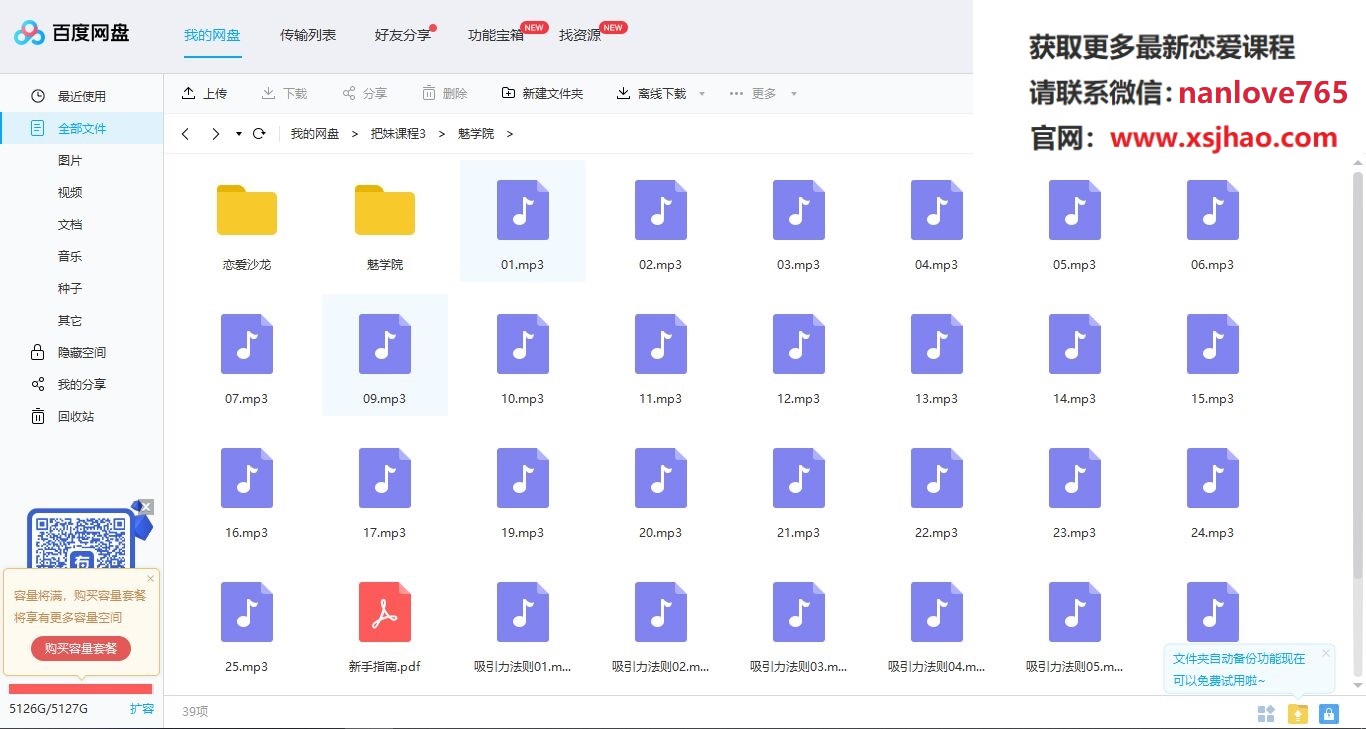Refresh the current folder listing

pos(259,134)
